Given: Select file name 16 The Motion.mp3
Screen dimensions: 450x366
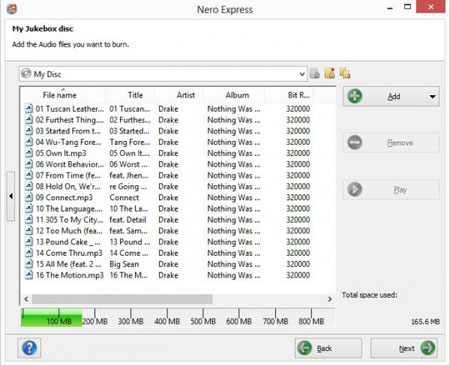Looking at the screenshot, I should (x=69, y=275).
